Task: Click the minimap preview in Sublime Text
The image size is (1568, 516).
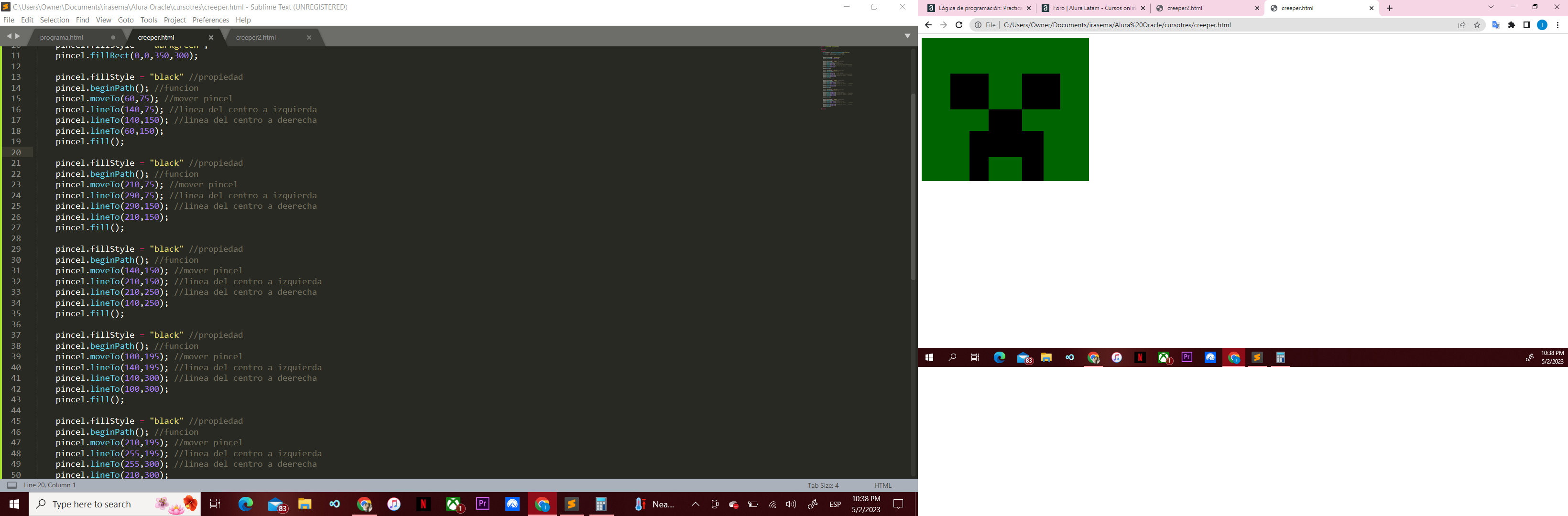Action: click(837, 78)
